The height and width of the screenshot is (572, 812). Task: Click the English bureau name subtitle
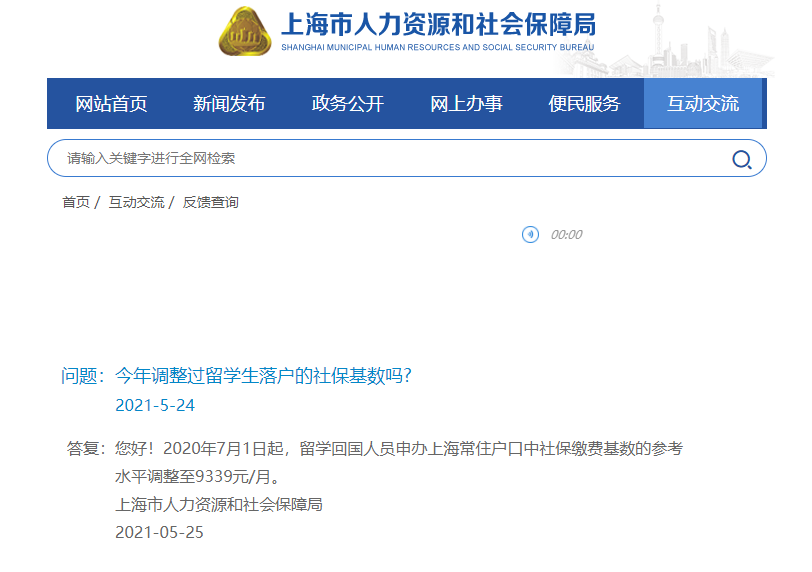click(438, 47)
